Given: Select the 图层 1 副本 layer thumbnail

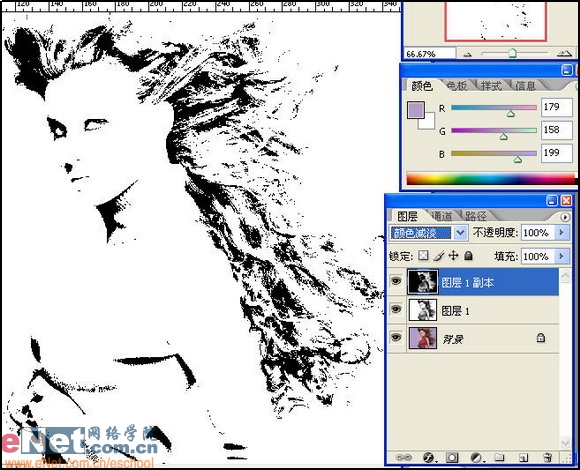Looking at the screenshot, I should pyautogui.click(x=422, y=282).
